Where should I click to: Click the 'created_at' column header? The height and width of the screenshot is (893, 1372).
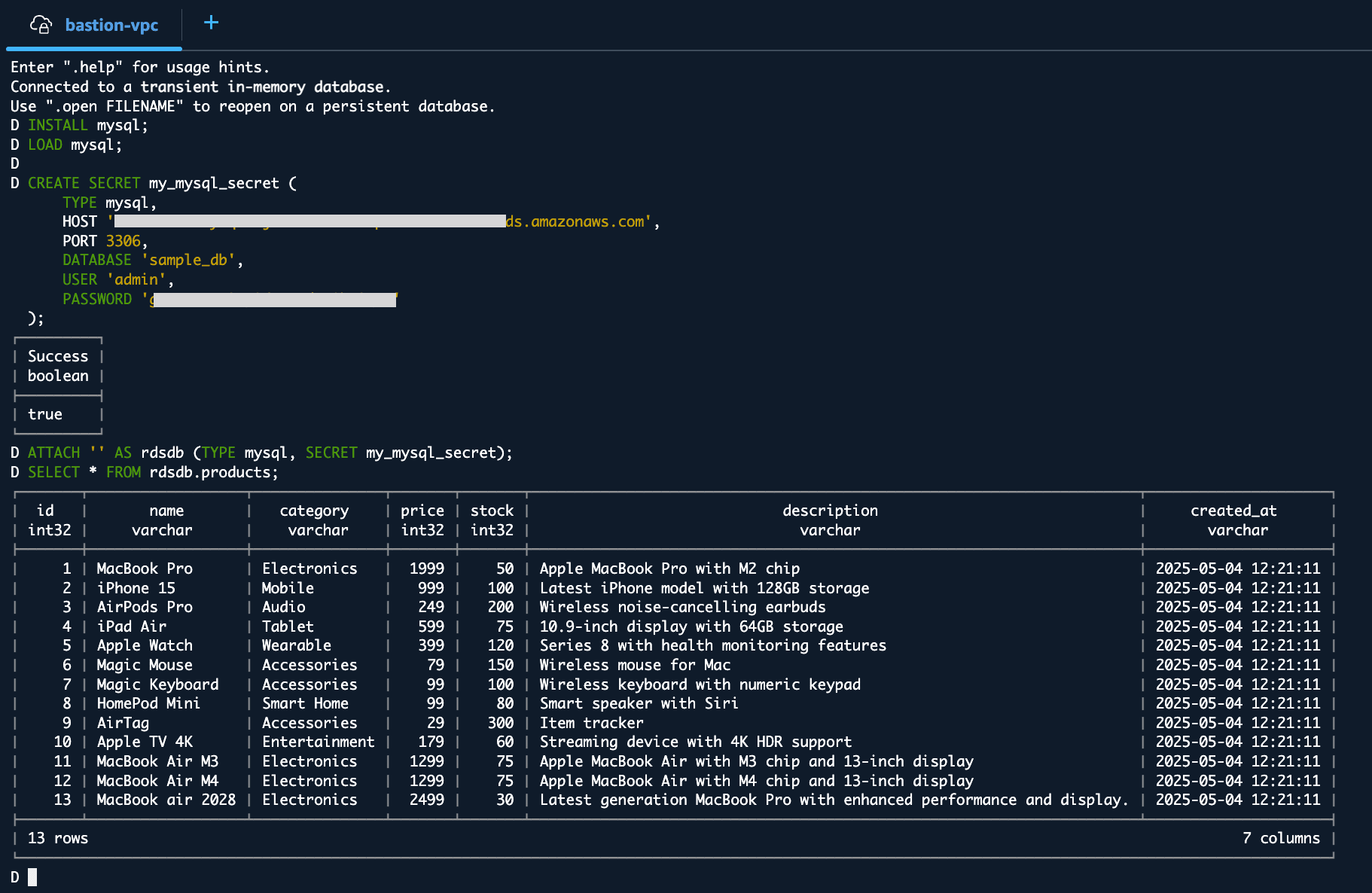(1233, 511)
